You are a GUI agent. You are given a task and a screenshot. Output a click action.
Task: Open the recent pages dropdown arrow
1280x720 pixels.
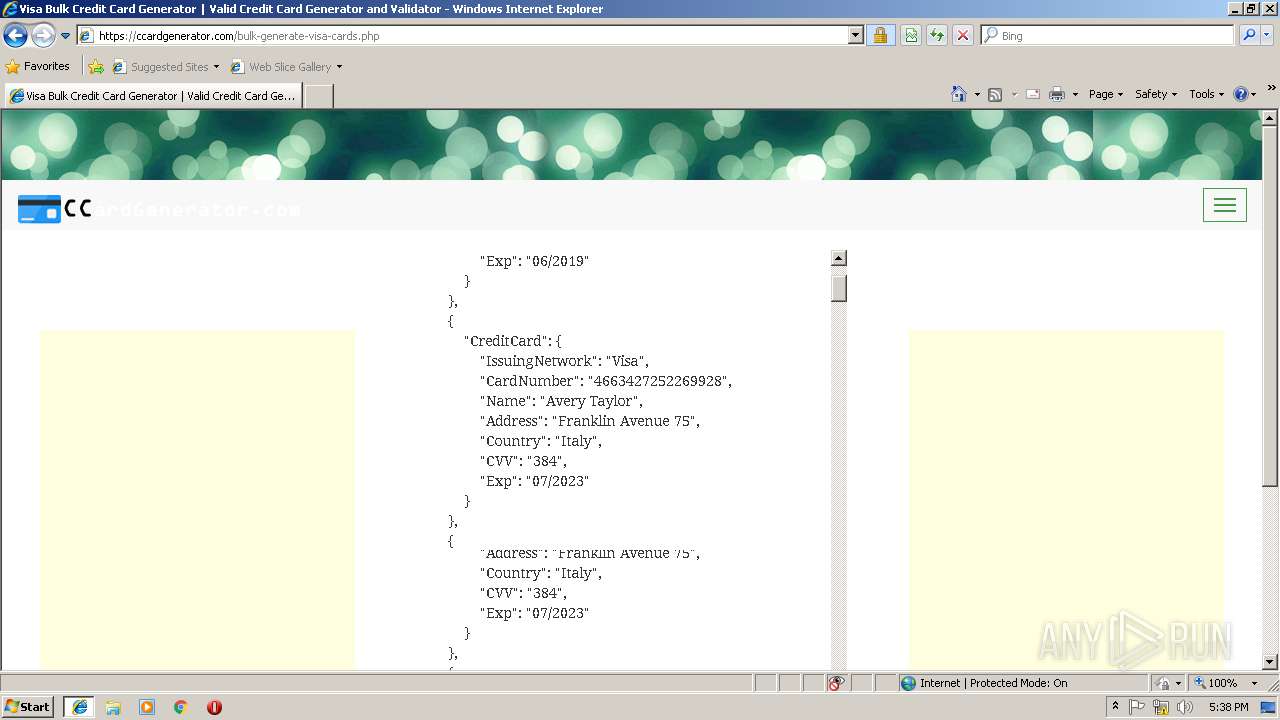(x=66, y=36)
